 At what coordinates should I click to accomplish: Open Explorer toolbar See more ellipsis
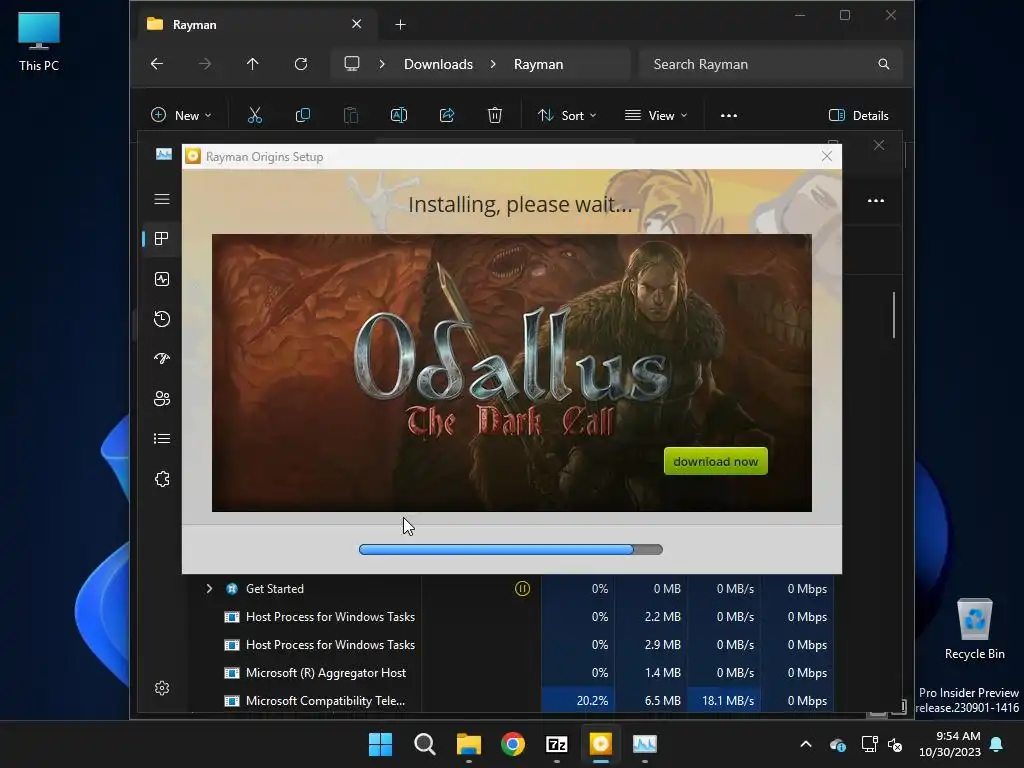[729, 116]
